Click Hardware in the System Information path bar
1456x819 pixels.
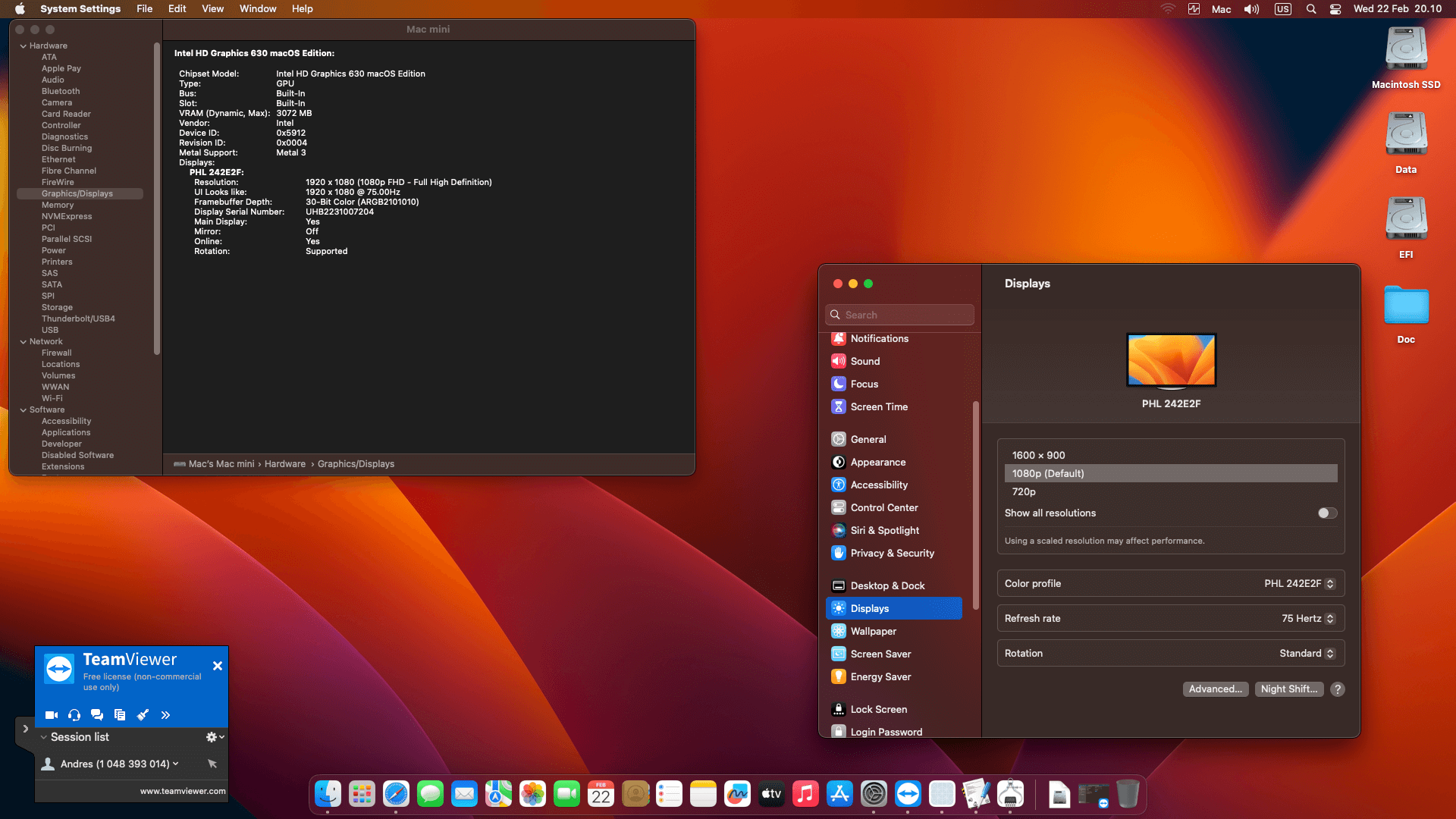pos(285,464)
